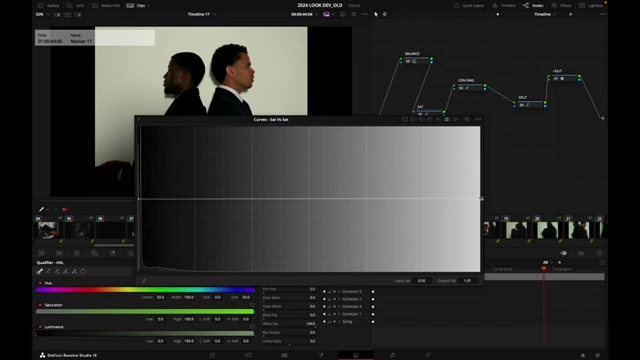Select the SPLIT node
The image size is (640, 360).
530,104
